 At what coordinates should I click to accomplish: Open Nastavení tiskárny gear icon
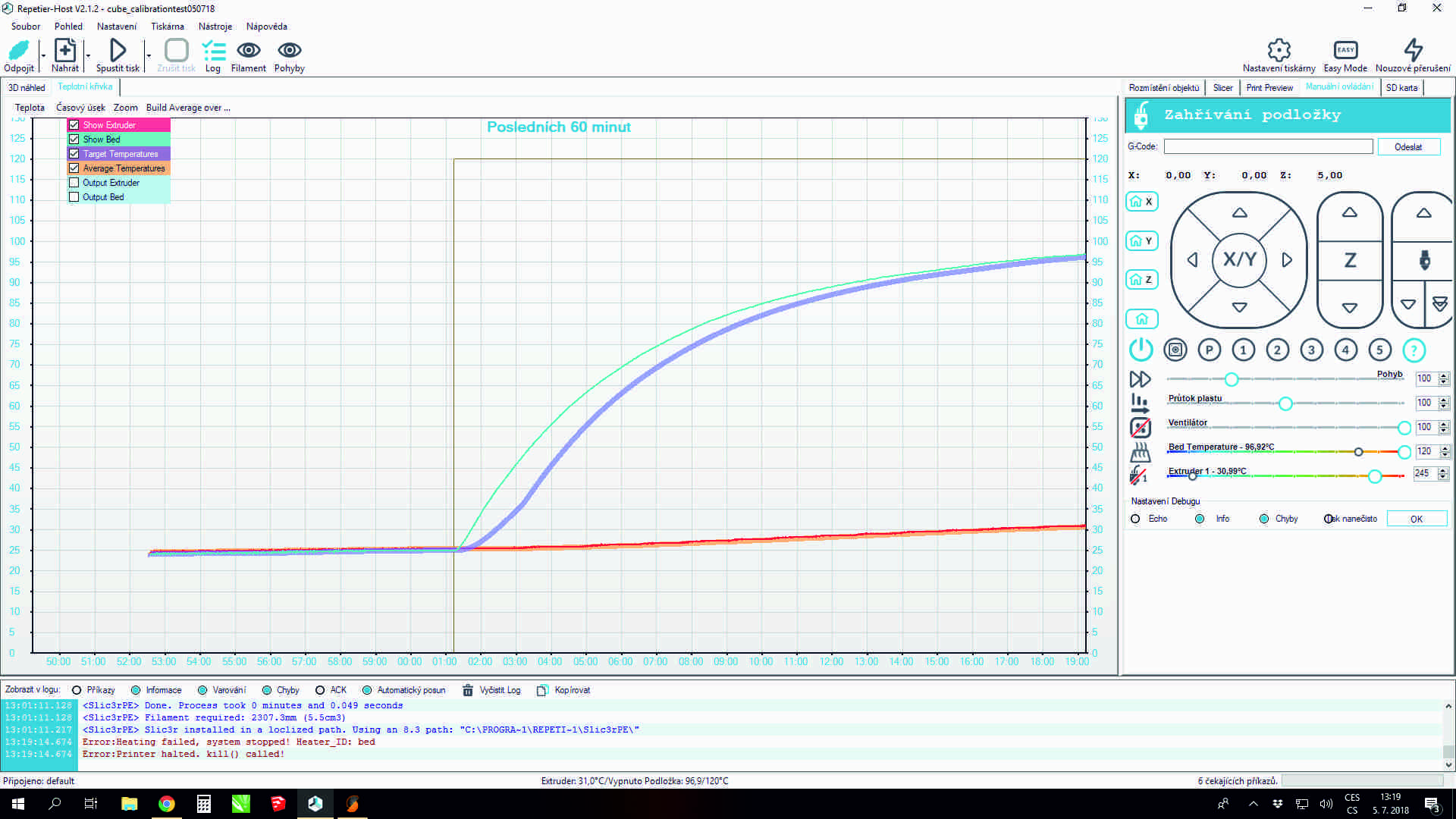(x=1279, y=51)
